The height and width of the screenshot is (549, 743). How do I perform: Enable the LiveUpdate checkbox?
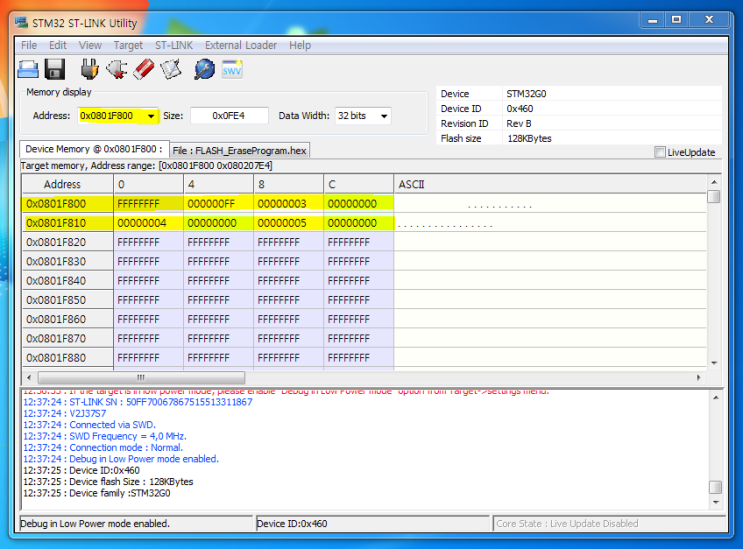pos(660,153)
